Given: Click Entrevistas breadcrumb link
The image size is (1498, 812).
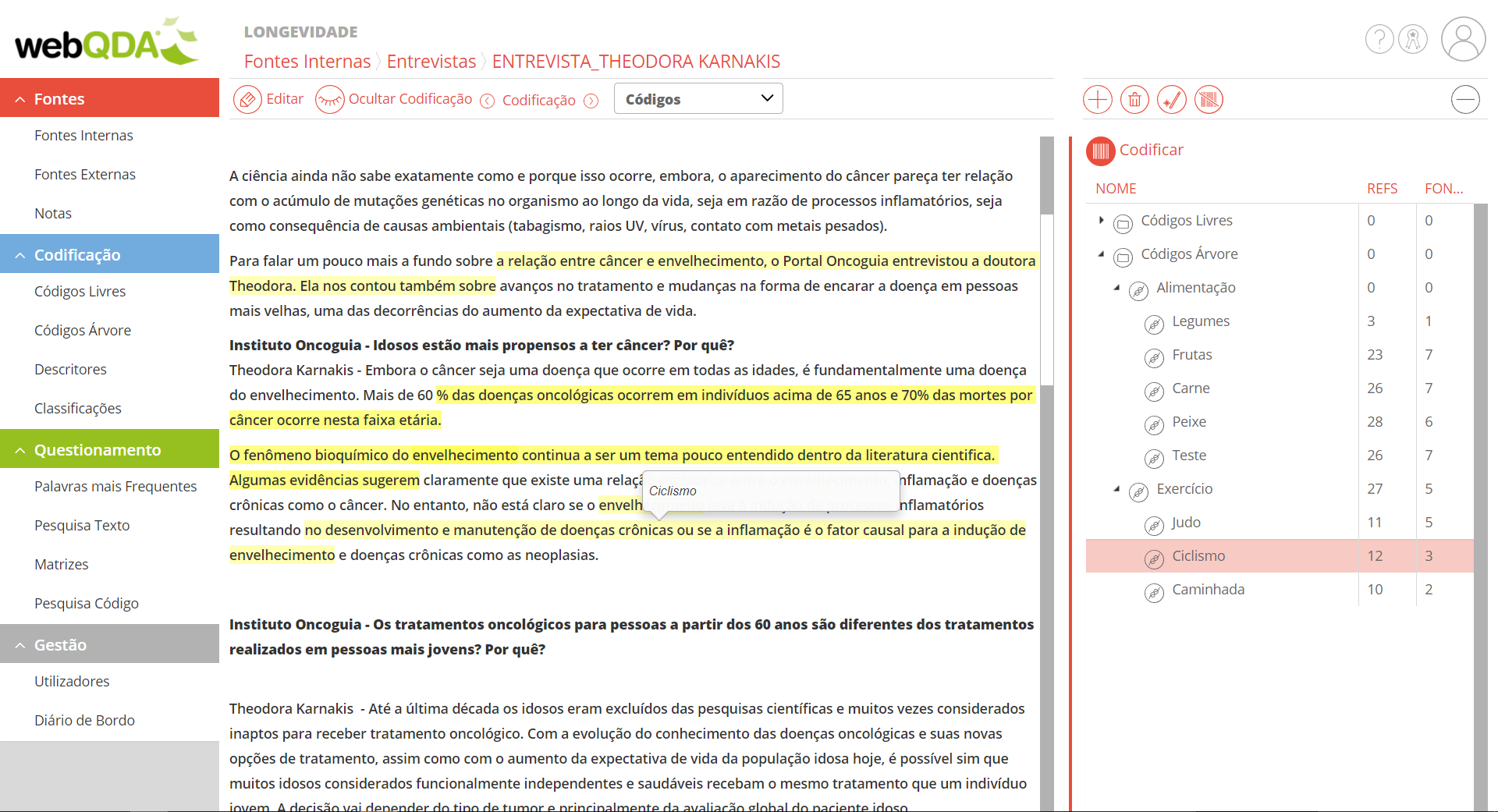Looking at the screenshot, I should [431, 62].
